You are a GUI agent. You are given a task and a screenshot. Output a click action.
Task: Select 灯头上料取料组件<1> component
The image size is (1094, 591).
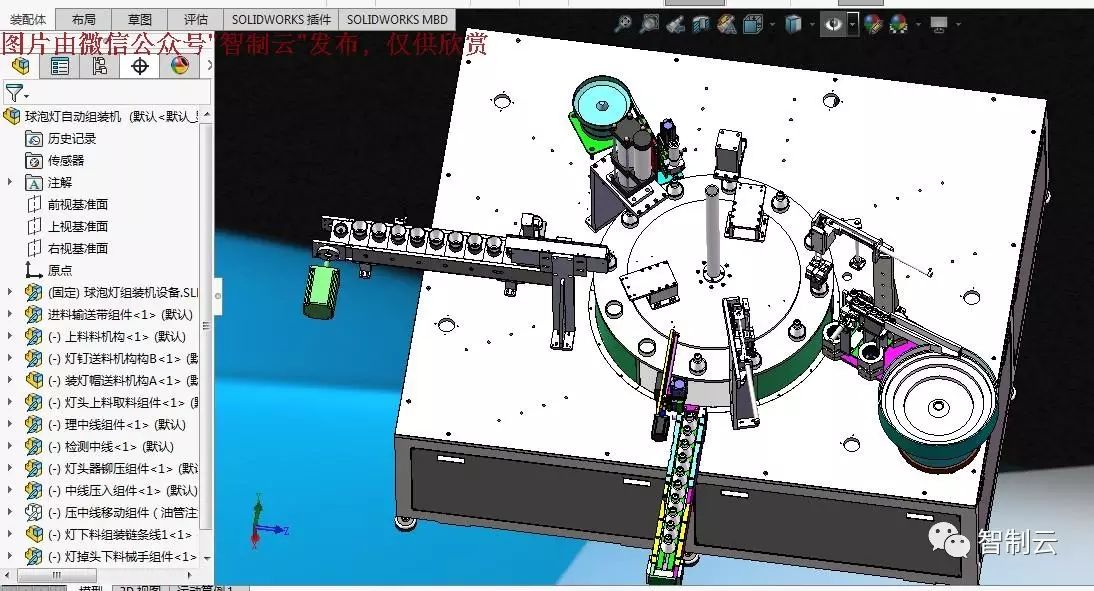tap(112, 403)
